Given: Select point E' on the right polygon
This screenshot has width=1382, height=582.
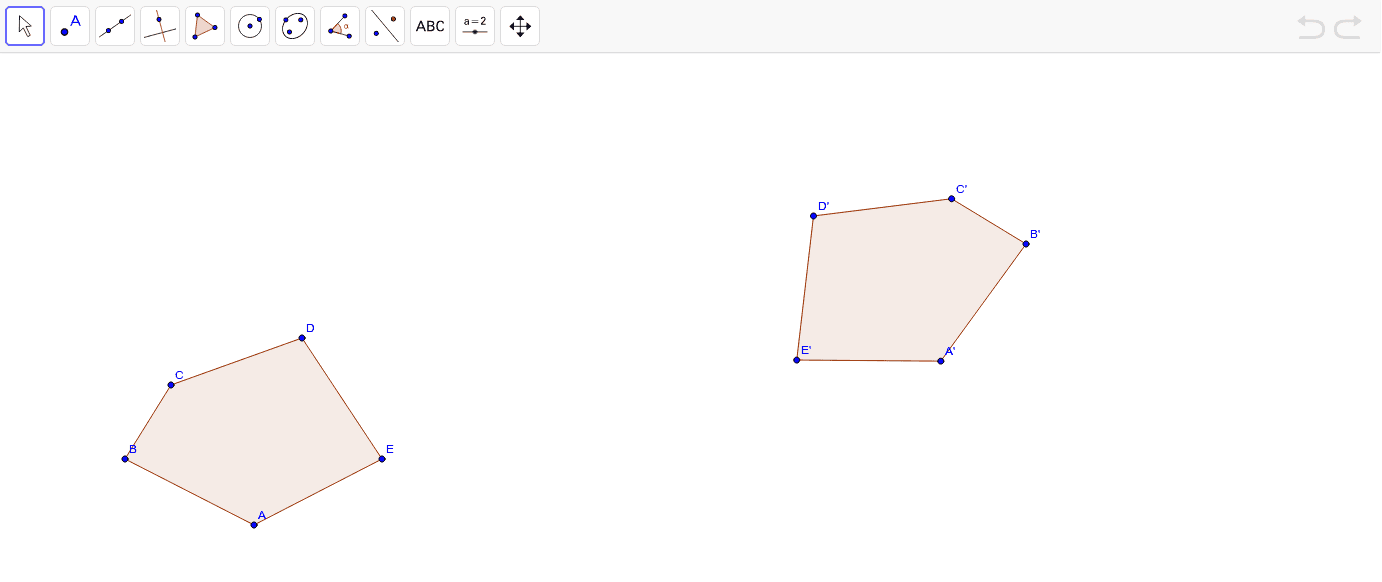Looking at the screenshot, I should [x=797, y=360].
